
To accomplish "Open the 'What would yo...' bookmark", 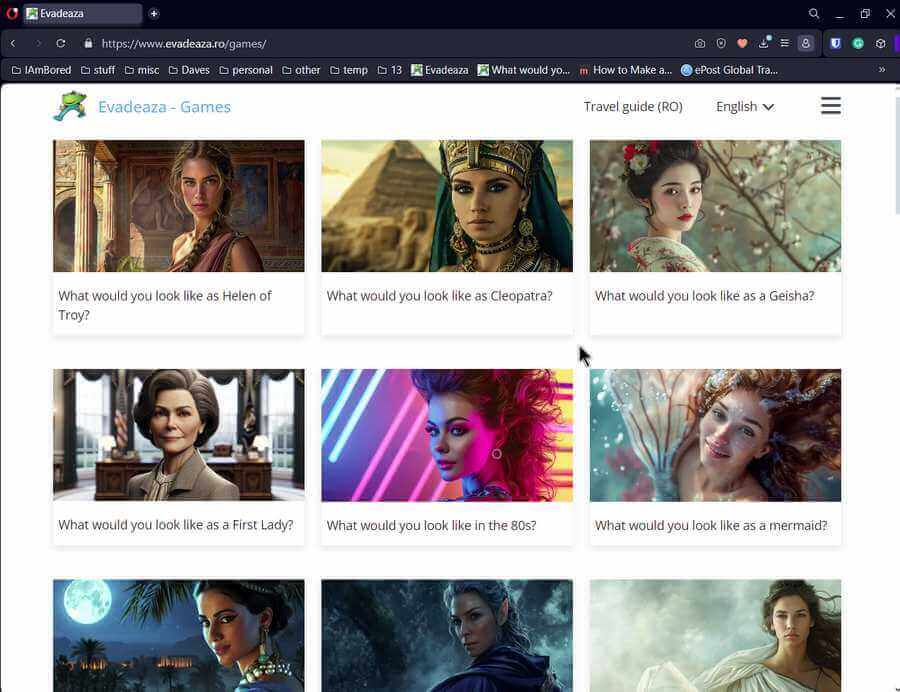I will 523,70.
